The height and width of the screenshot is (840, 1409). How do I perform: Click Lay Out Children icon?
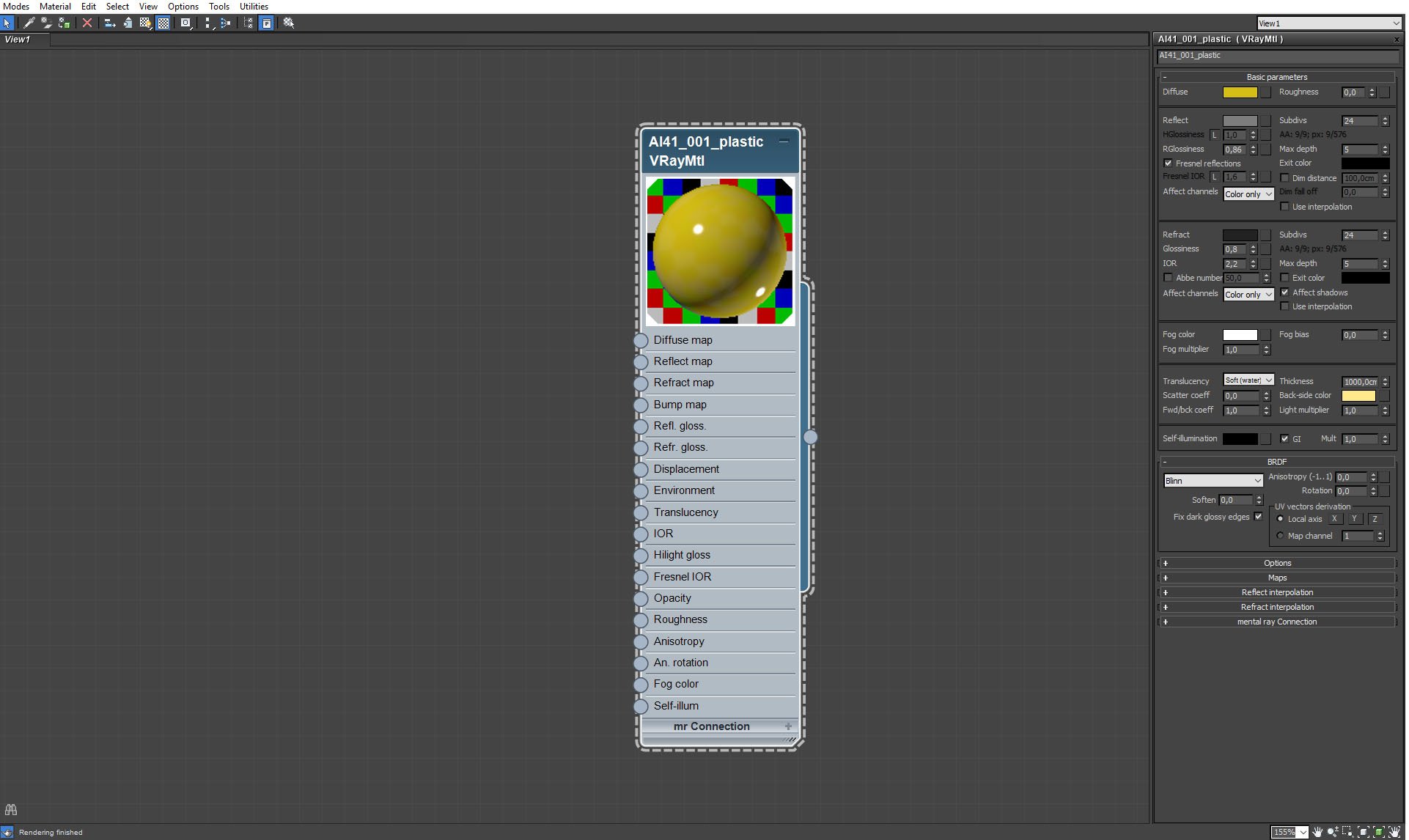click(226, 23)
